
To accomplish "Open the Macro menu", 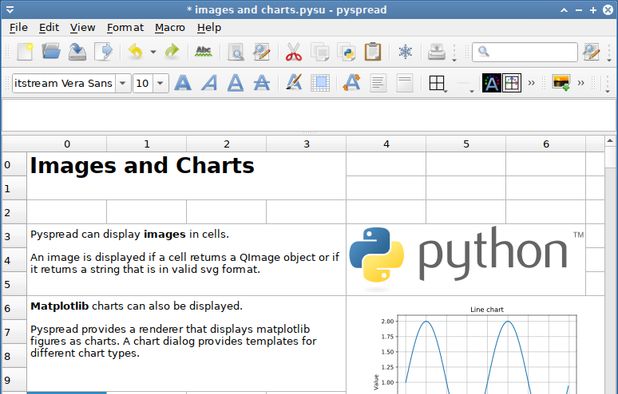I will click(170, 28).
